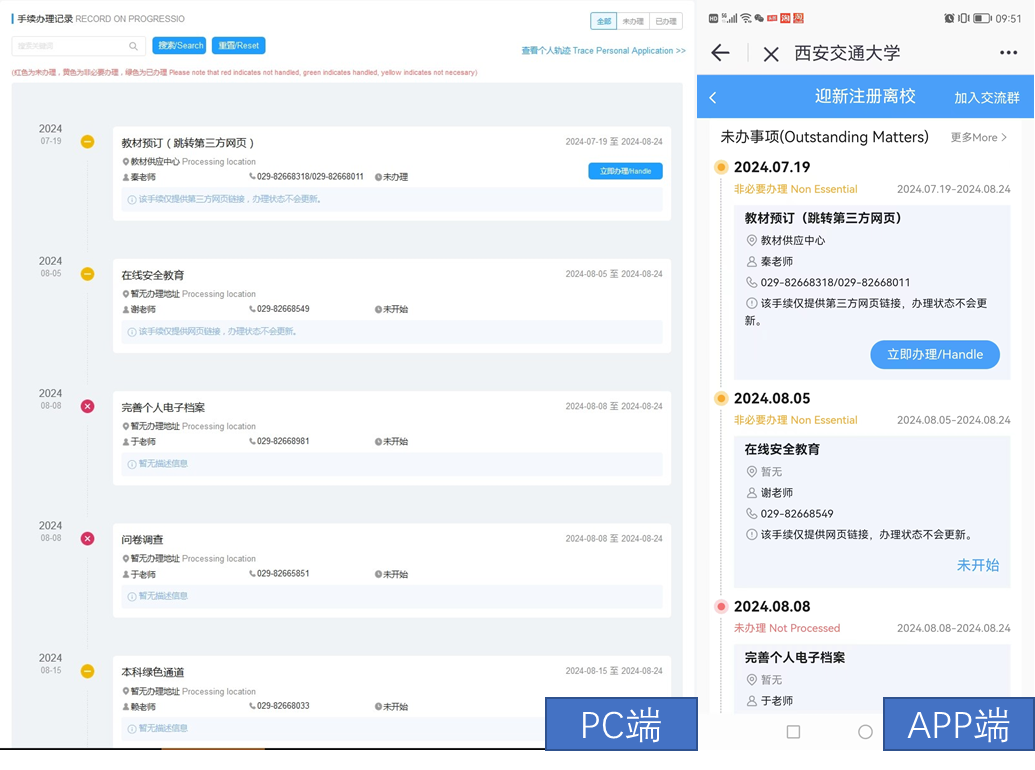The height and width of the screenshot is (770, 1035).
Task: Tap person icon beside 秦老师 in app
Action: pyautogui.click(x=751, y=261)
